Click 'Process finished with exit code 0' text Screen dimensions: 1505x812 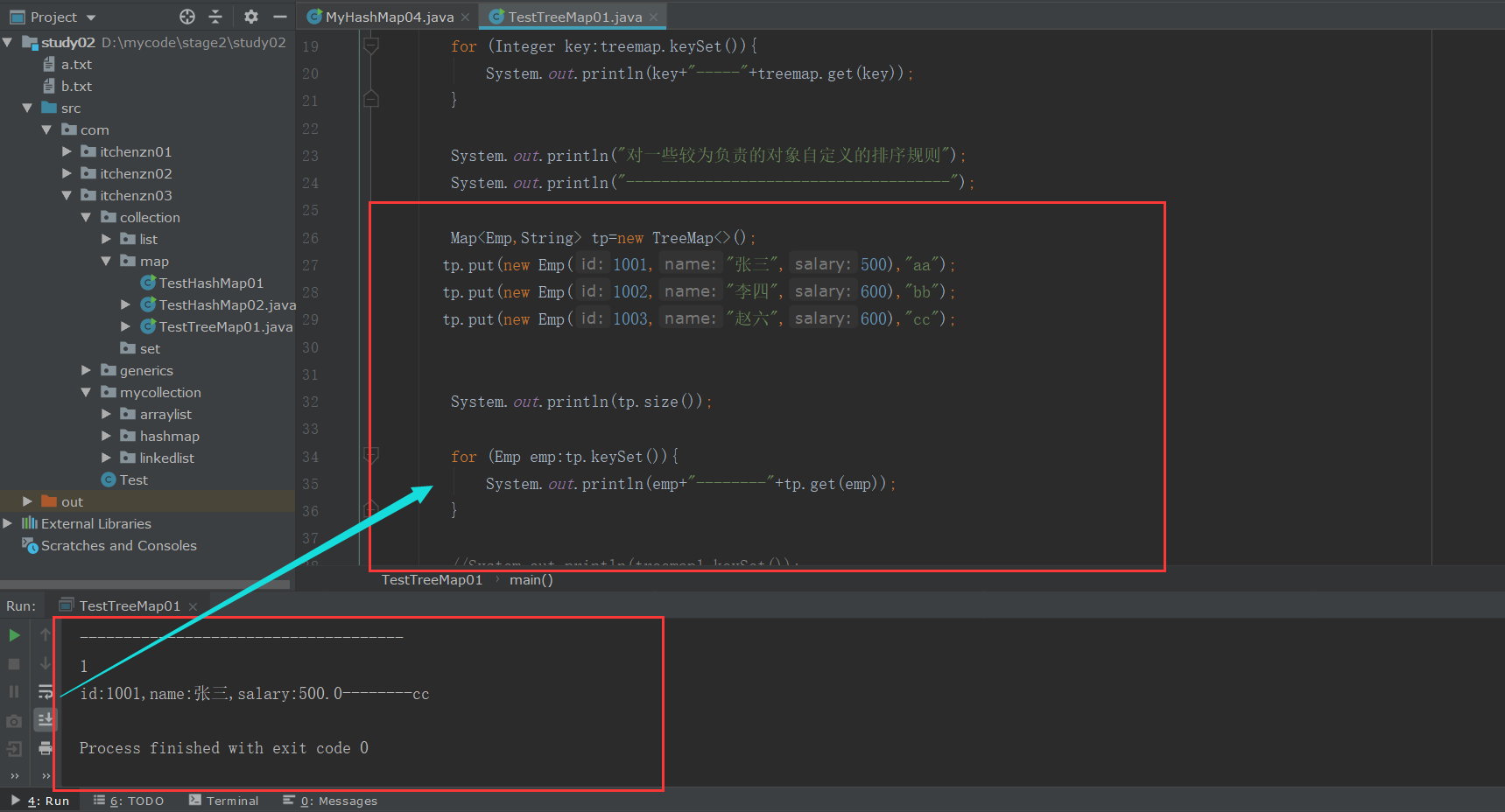pos(223,748)
